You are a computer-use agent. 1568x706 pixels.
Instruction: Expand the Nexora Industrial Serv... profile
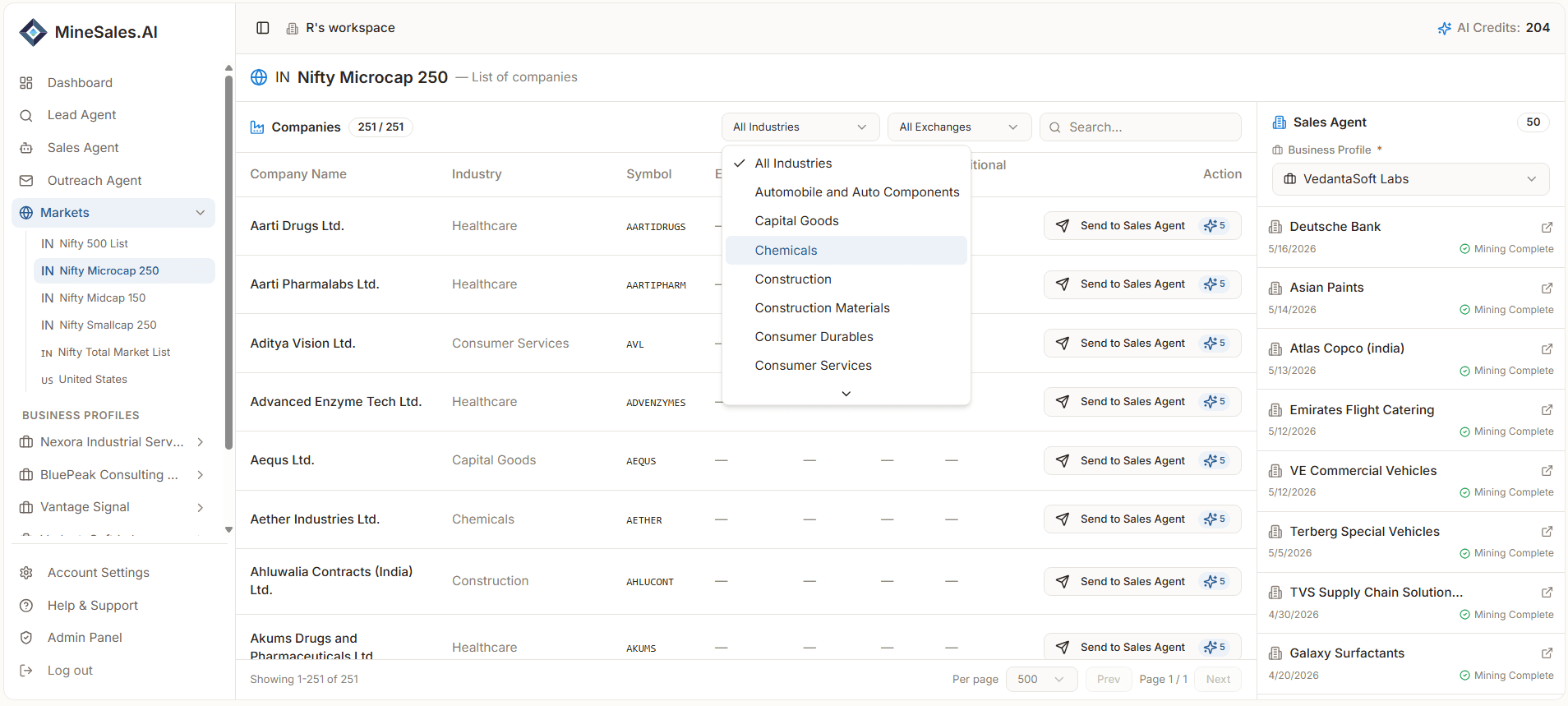click(x=201, y=442)
